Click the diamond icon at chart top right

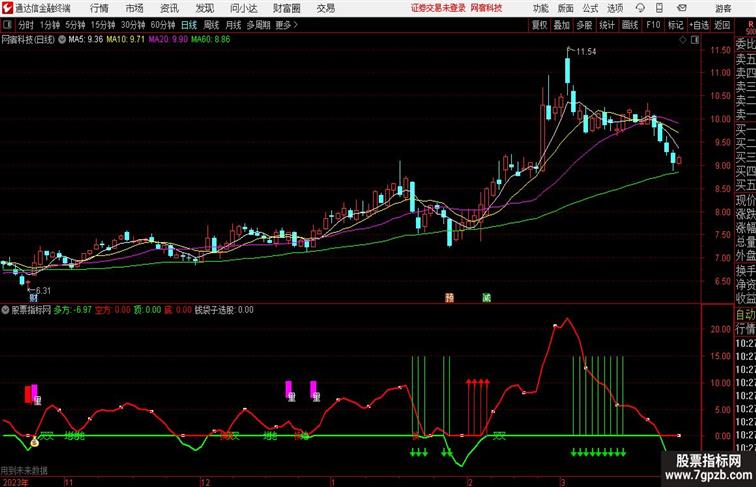pos(683,40)
